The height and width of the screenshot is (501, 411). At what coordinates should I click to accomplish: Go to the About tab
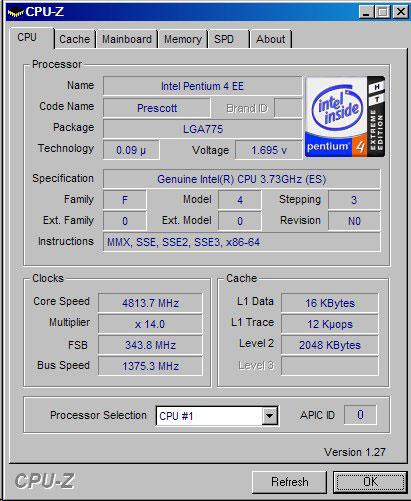271,39
